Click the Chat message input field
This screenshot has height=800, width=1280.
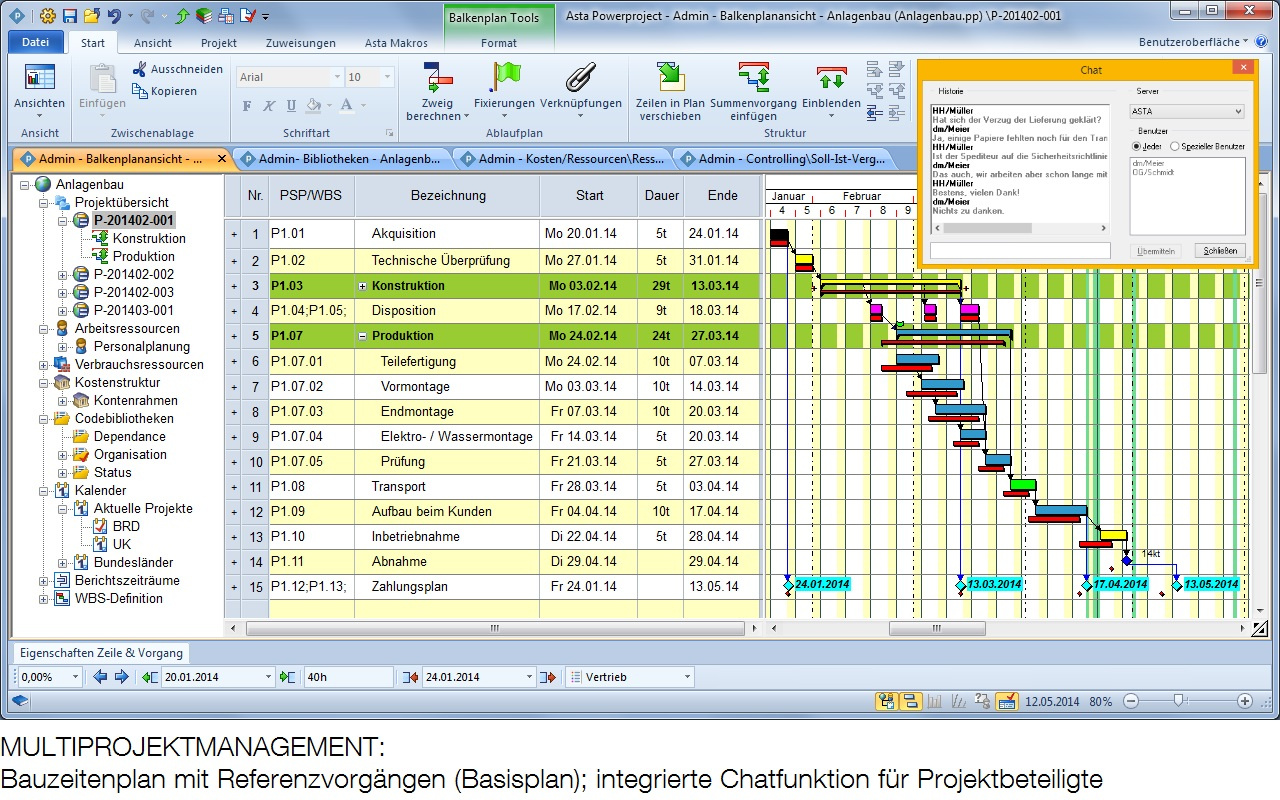(1020, 251)
